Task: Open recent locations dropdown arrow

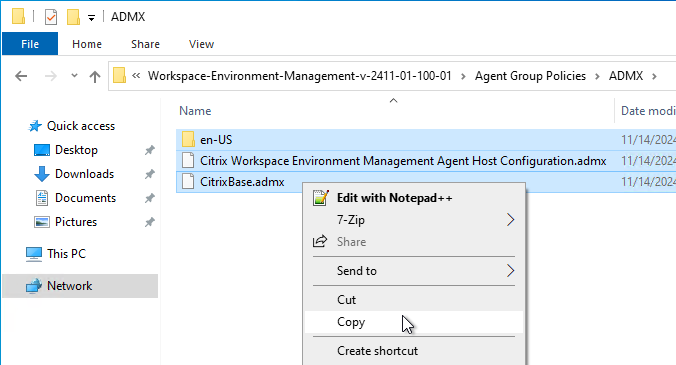Action: pos(74,76)
